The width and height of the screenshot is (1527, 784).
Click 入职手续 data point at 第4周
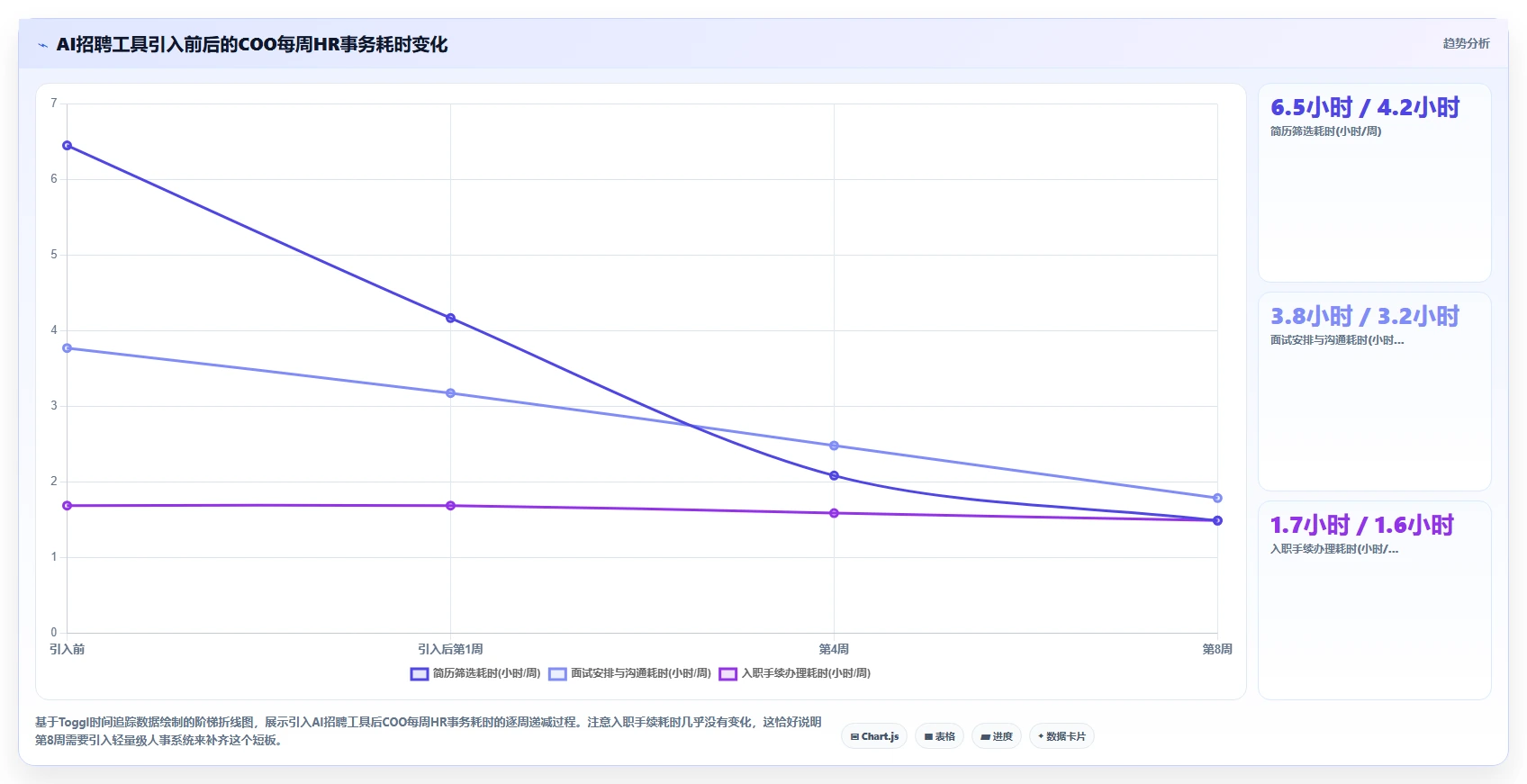pyautogui.click(x=834, y=513)
